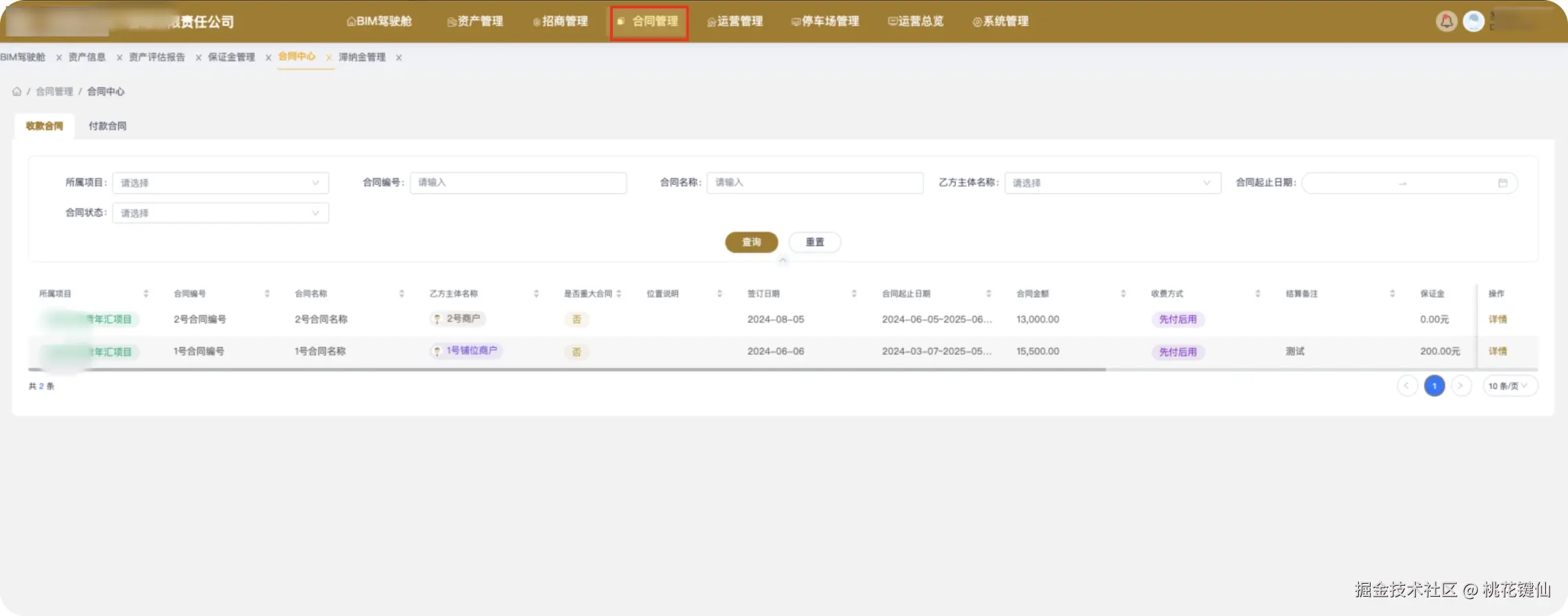Open 运营管理 in top navigation

click(735, 21)
